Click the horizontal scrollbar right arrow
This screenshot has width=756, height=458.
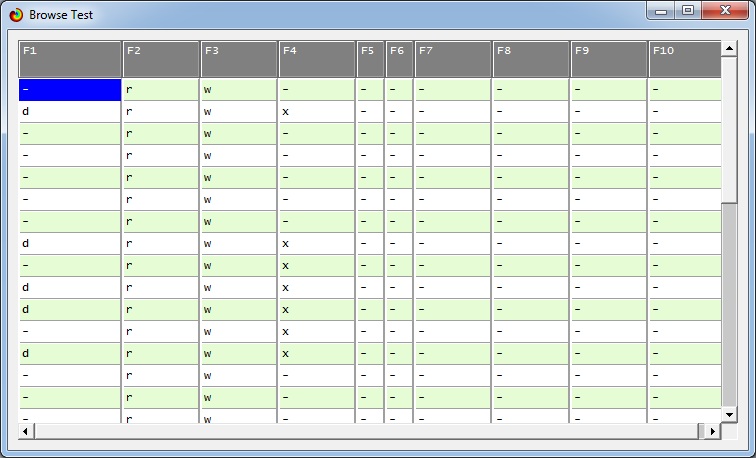tap(713, 431)
